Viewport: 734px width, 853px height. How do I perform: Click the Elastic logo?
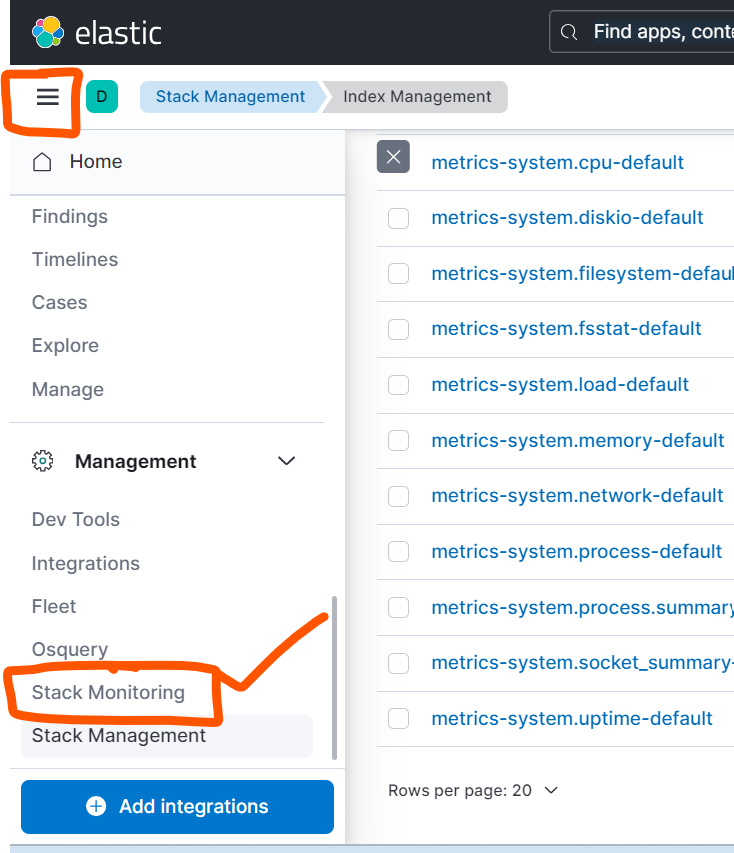[x=96, y=33]
